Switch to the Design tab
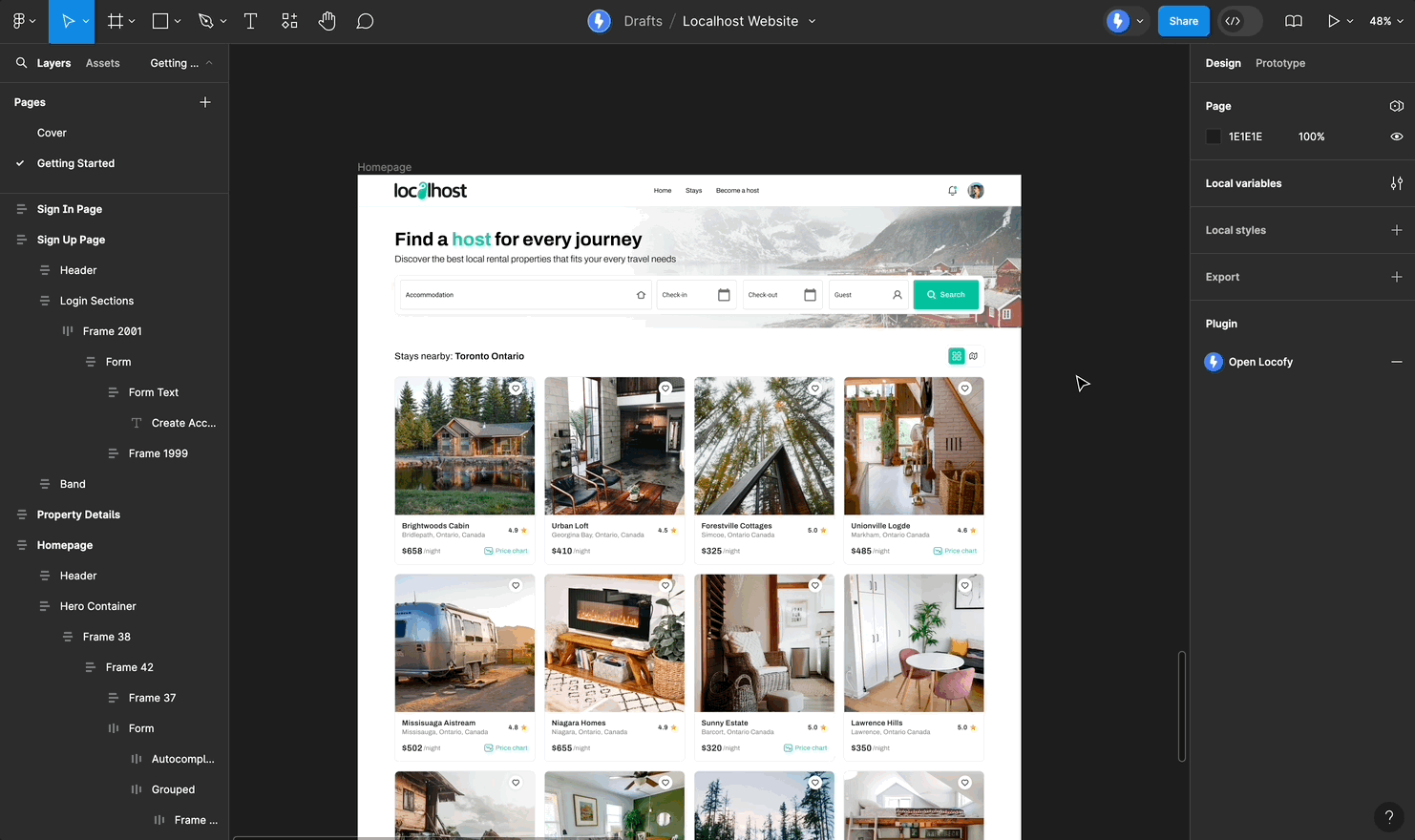Screen dimensions: 1415x840 pyautogui.click(x=1223, y=63)
